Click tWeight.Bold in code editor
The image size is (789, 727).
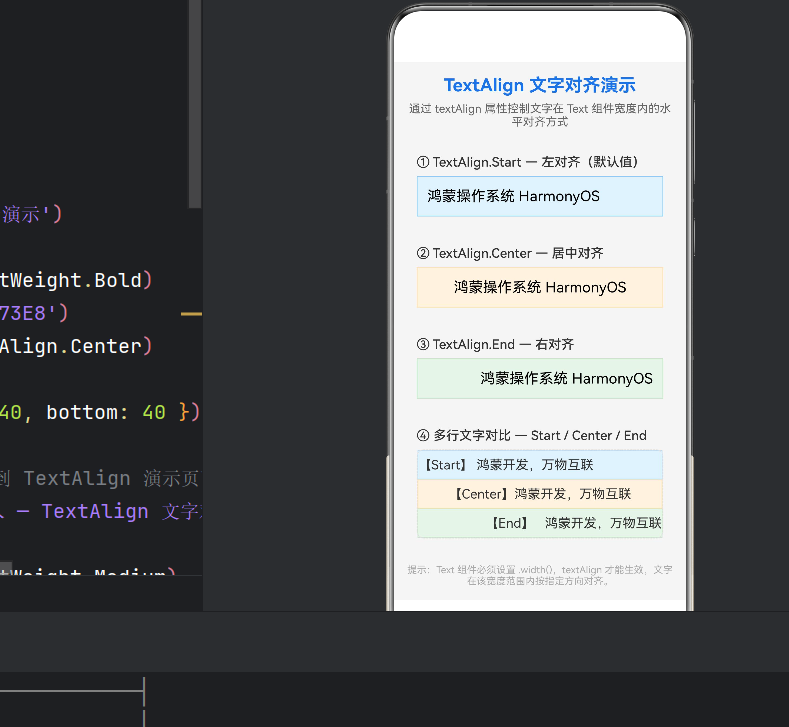tap(75, 280)
